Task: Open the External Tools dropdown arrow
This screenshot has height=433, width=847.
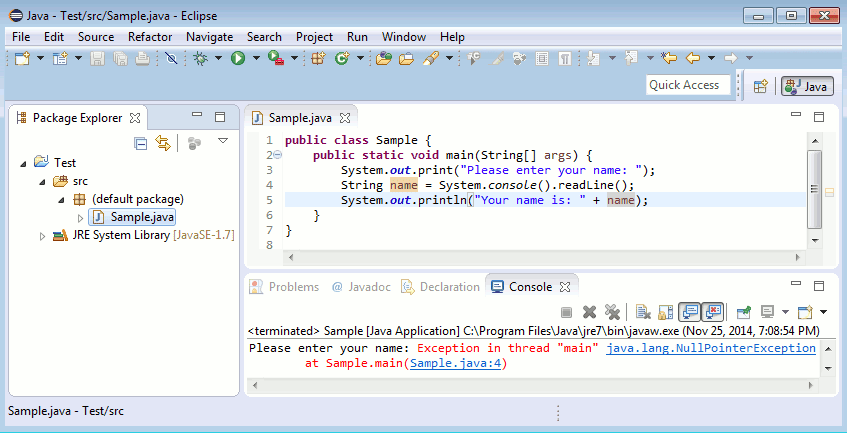Action: tap(294, 58)
